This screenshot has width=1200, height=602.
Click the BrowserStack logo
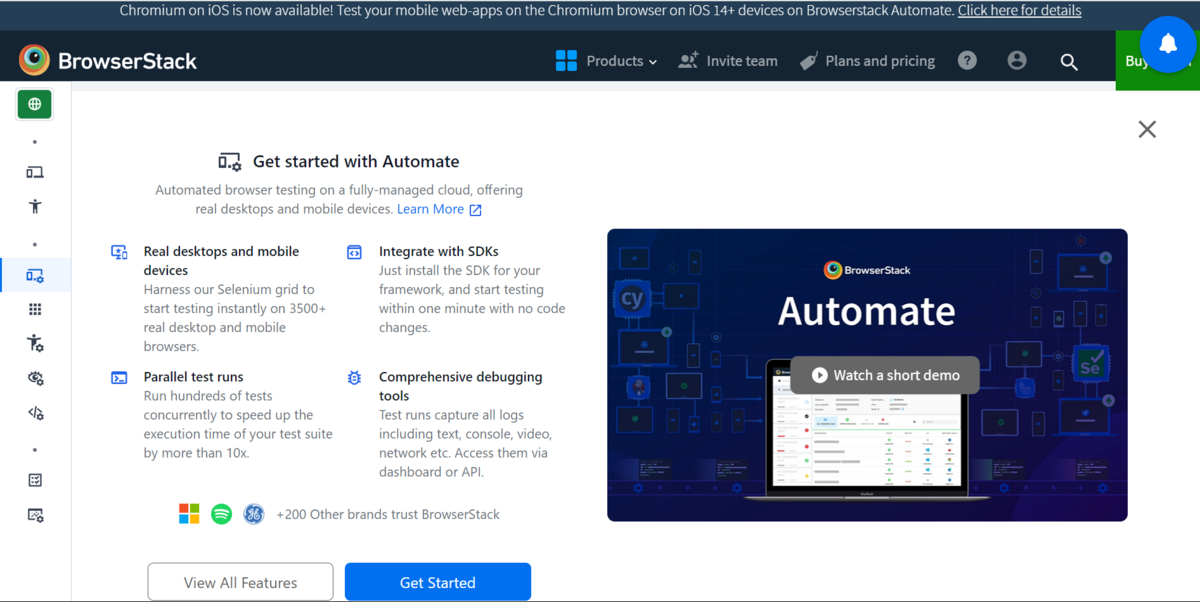108,60
